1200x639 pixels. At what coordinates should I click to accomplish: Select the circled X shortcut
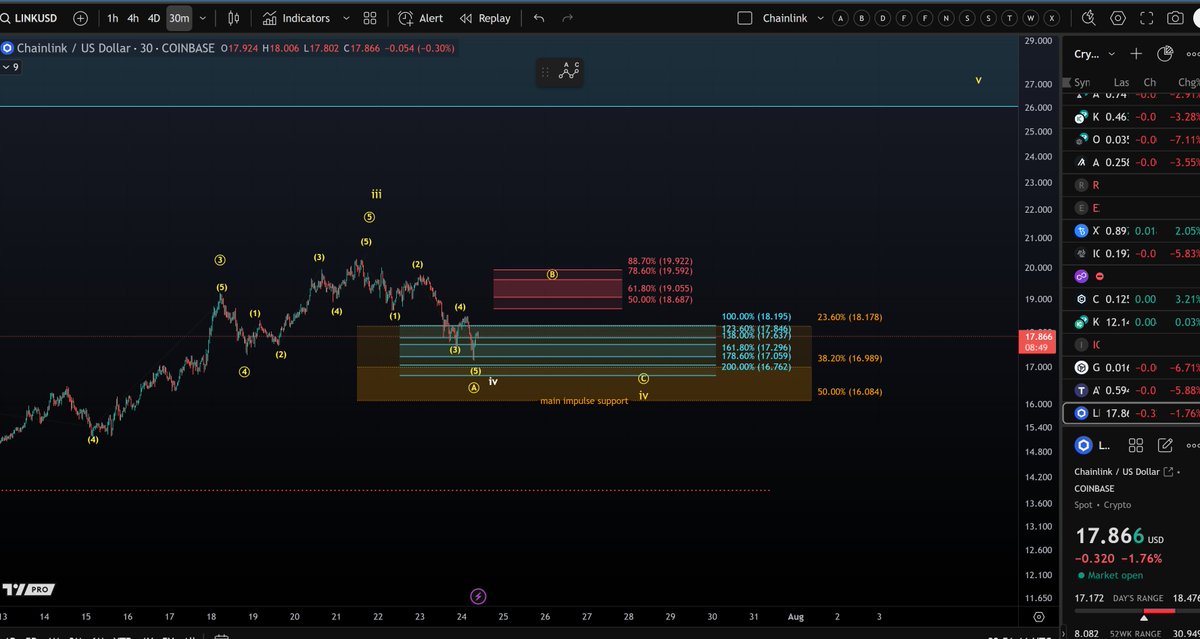pos(1052,18)
